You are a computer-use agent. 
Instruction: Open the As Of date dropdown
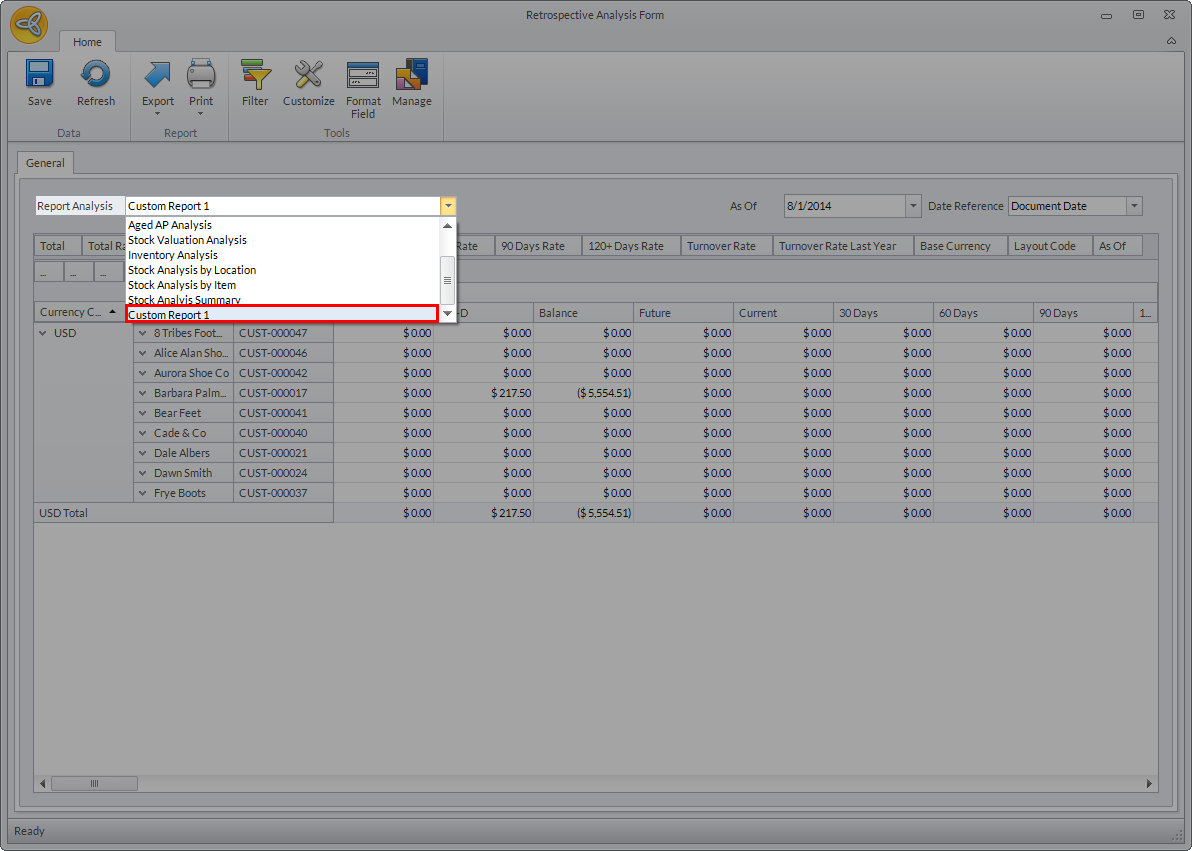pos(912,206)
